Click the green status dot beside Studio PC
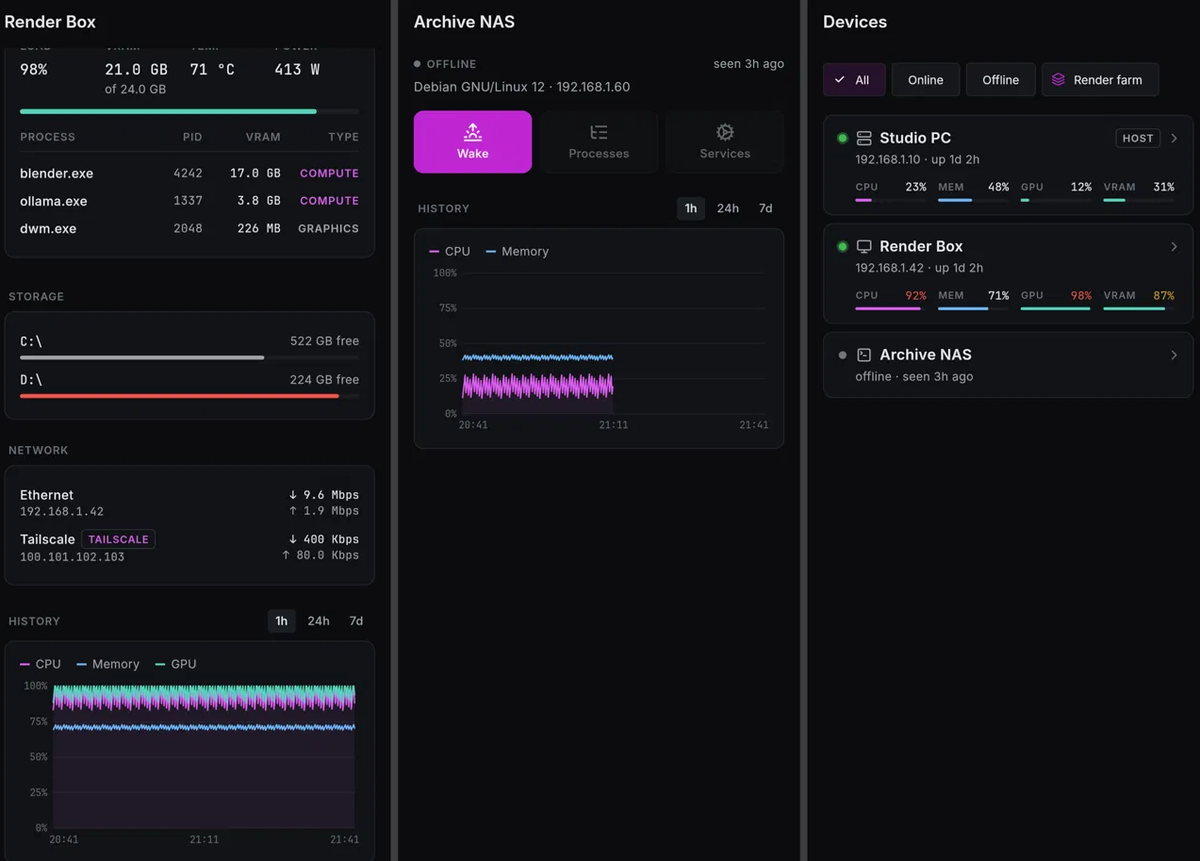The height and width of the screenshot is (861, 1200). 842,138
